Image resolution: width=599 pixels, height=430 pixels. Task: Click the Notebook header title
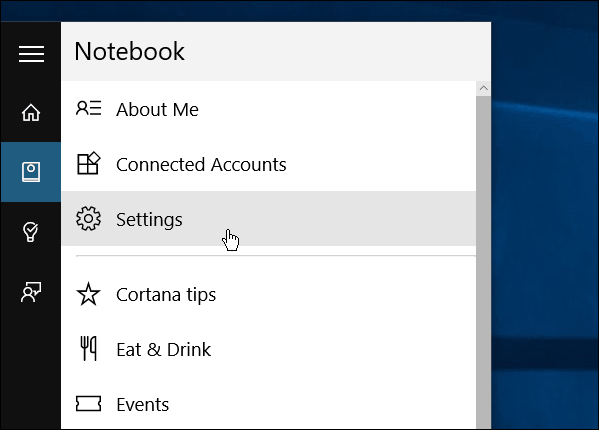130,51
